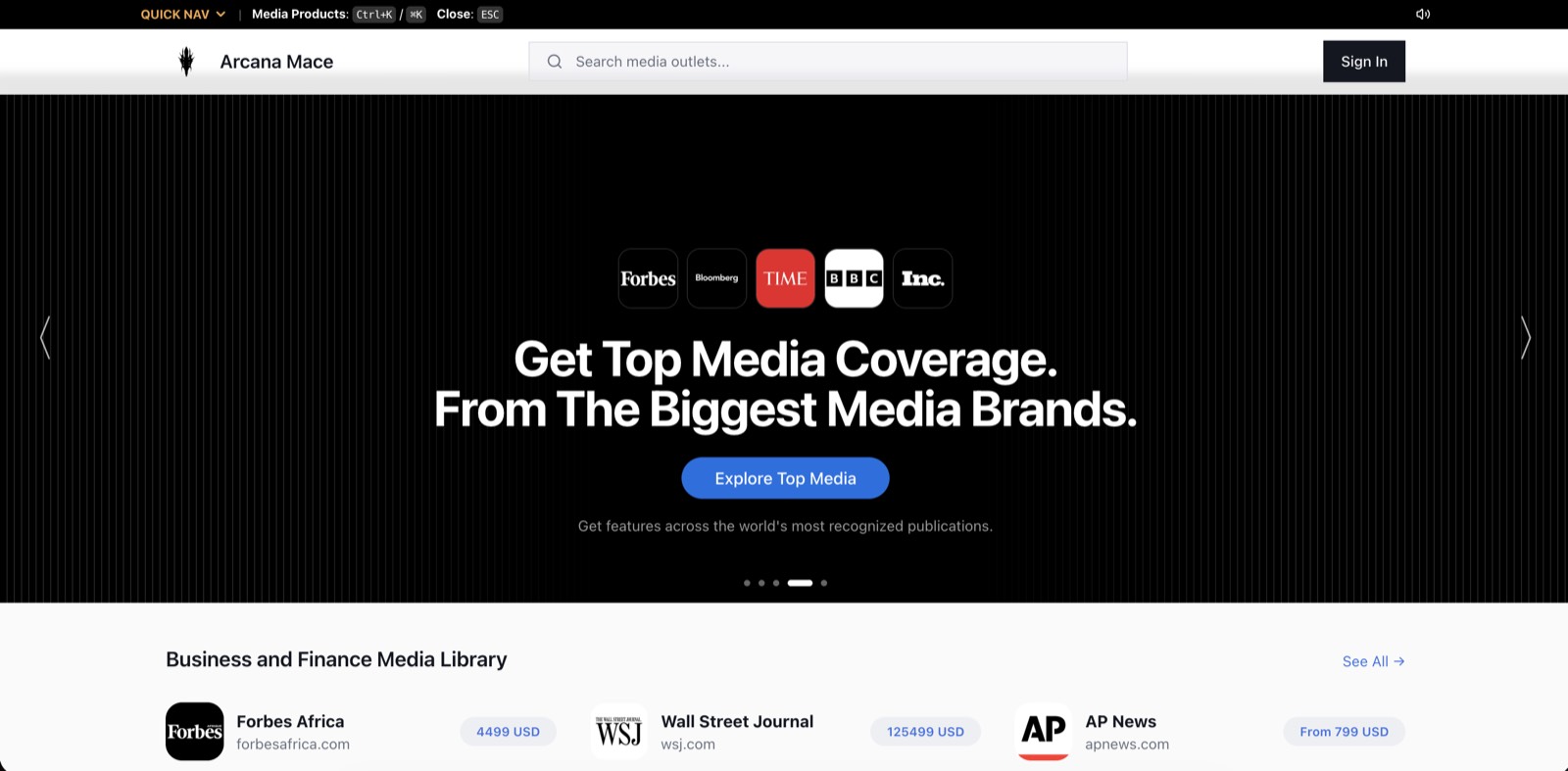Open the See All link
The width and height of the screenshot is (1568, 771).
click(x=1373, y=661)
